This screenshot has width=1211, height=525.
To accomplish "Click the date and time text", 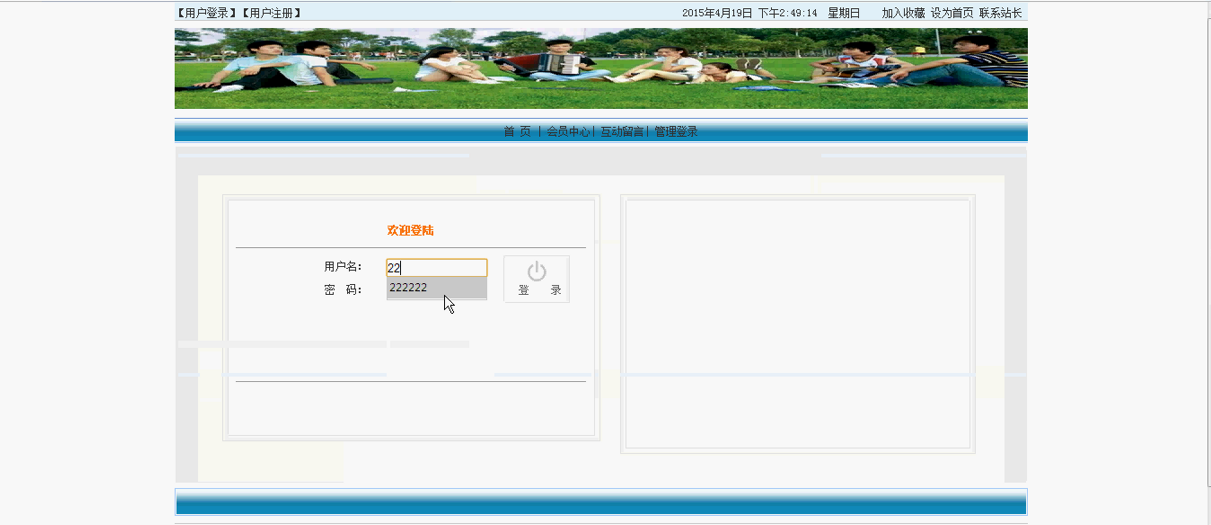I will 750,13.
